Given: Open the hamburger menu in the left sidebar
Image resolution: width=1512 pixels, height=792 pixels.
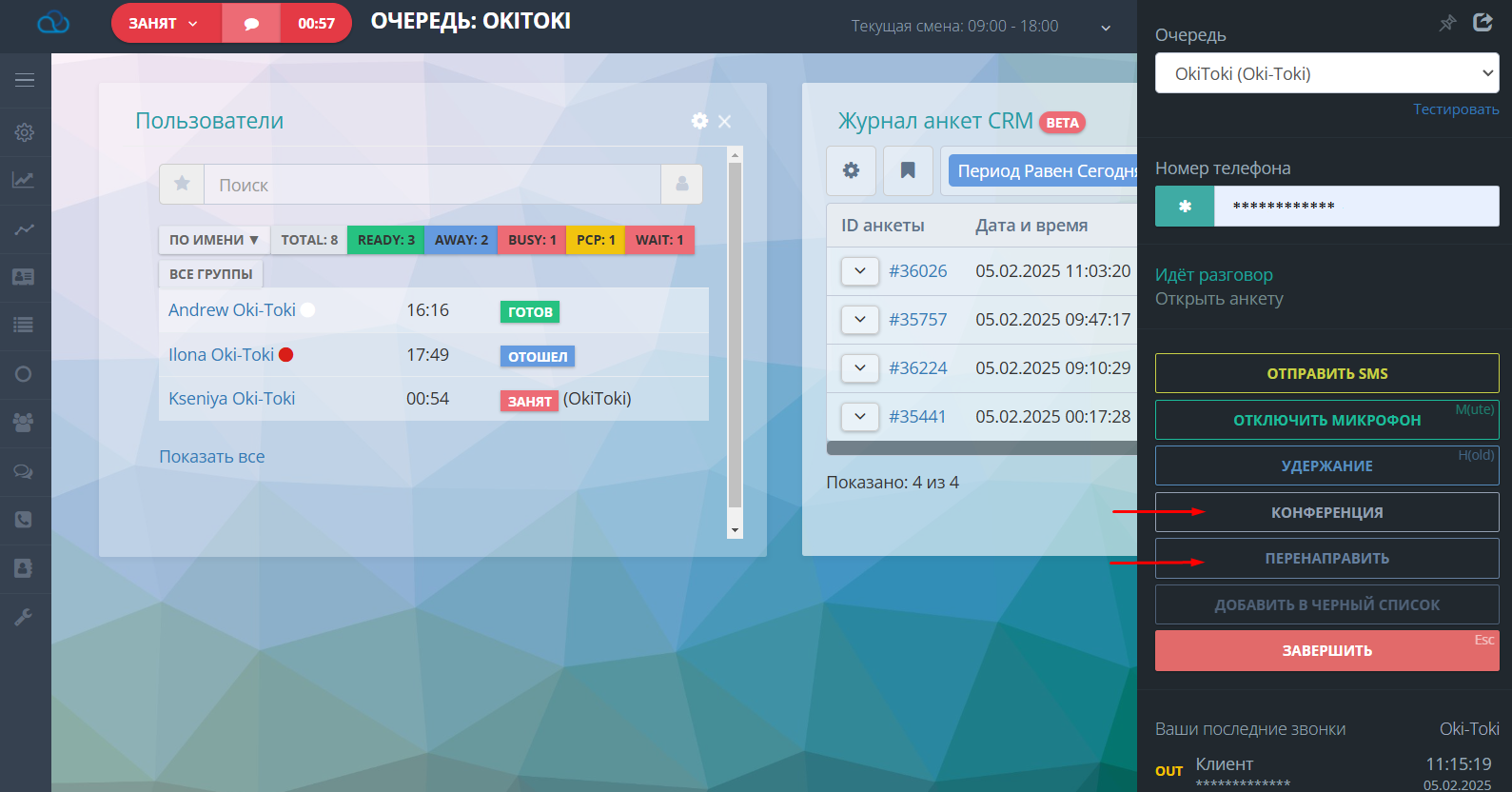Looking at the screenshot, I should tap(25, 80).
